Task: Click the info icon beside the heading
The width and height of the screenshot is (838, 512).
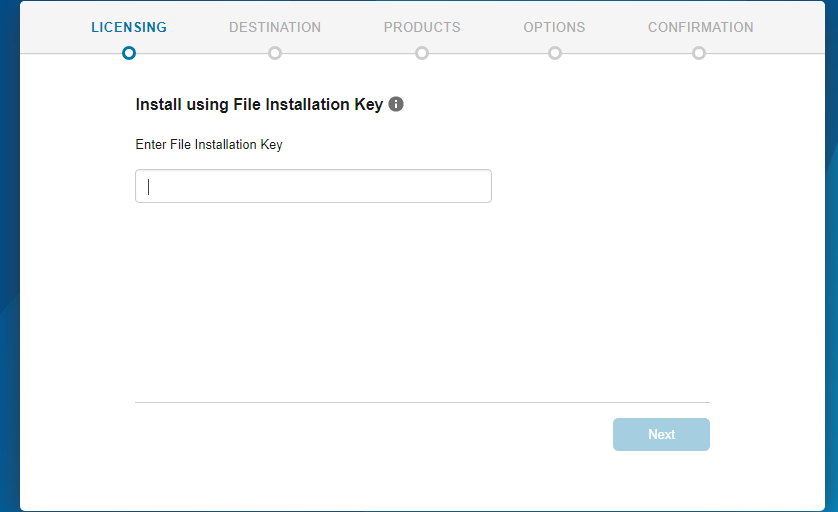Action: (x=396, y=104)
